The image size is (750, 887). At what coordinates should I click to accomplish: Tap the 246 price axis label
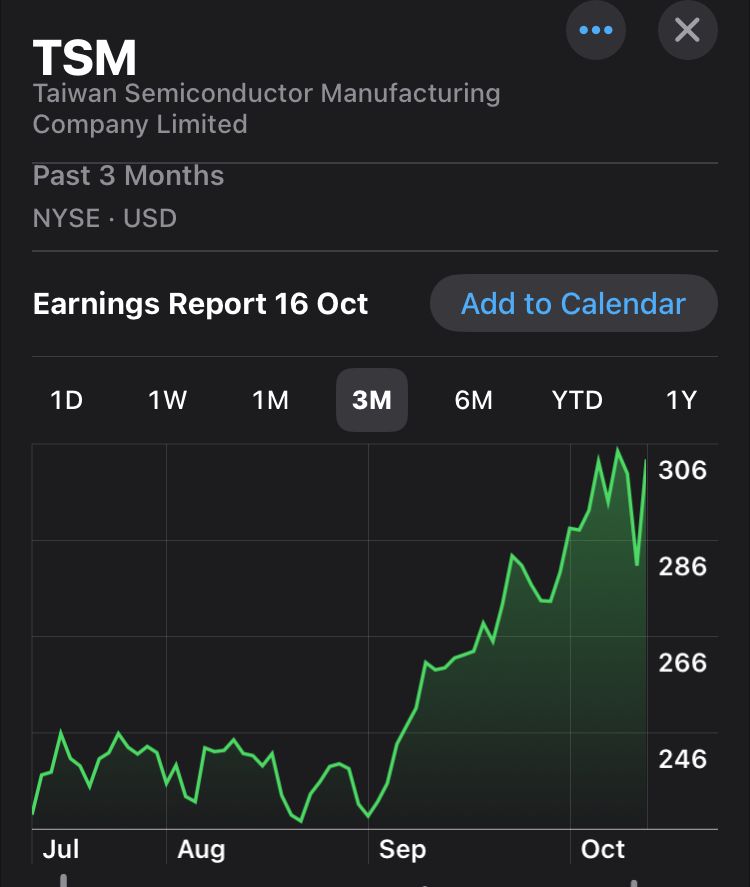pyautogui.click(x=682, y=759)
